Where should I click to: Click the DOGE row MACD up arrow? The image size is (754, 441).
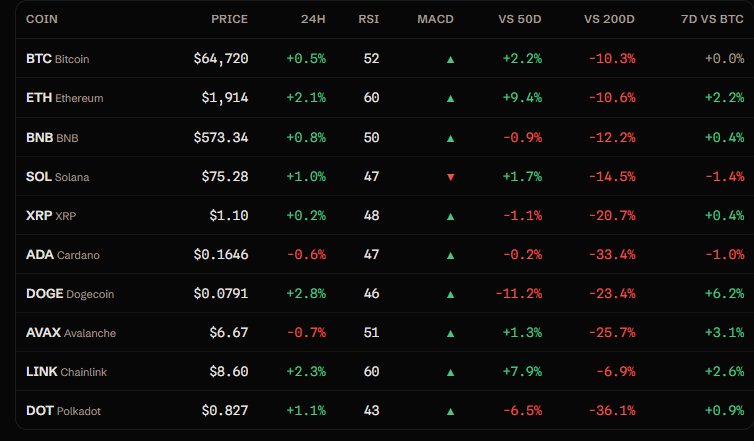451,294
